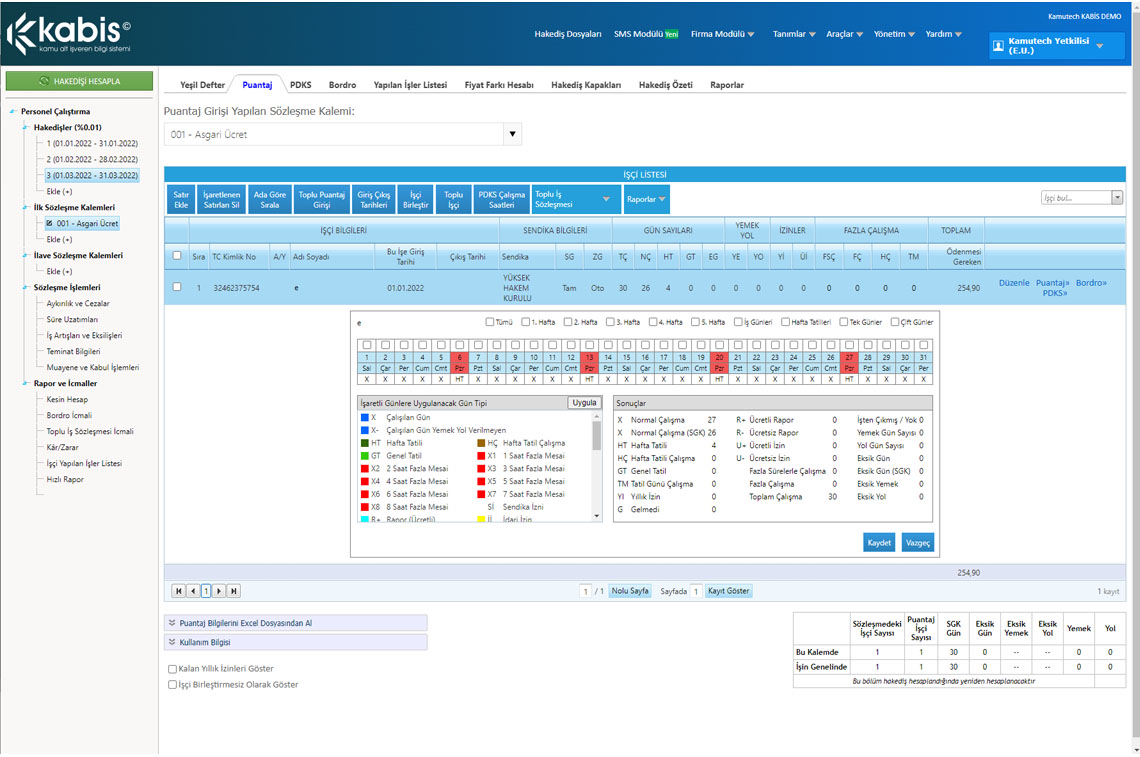
Task: Switch to the Fiyat Farkı Hesabı tab
Action: click(x=499, y=85)
